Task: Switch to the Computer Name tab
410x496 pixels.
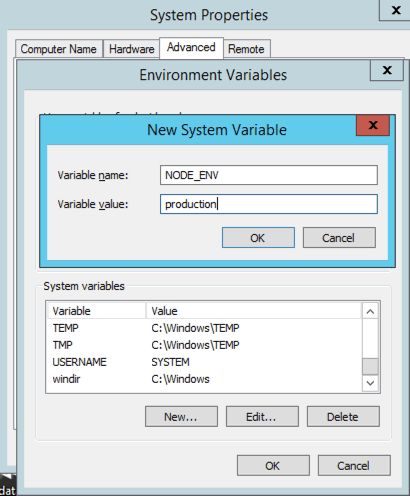Action: [x=59, y=49]
